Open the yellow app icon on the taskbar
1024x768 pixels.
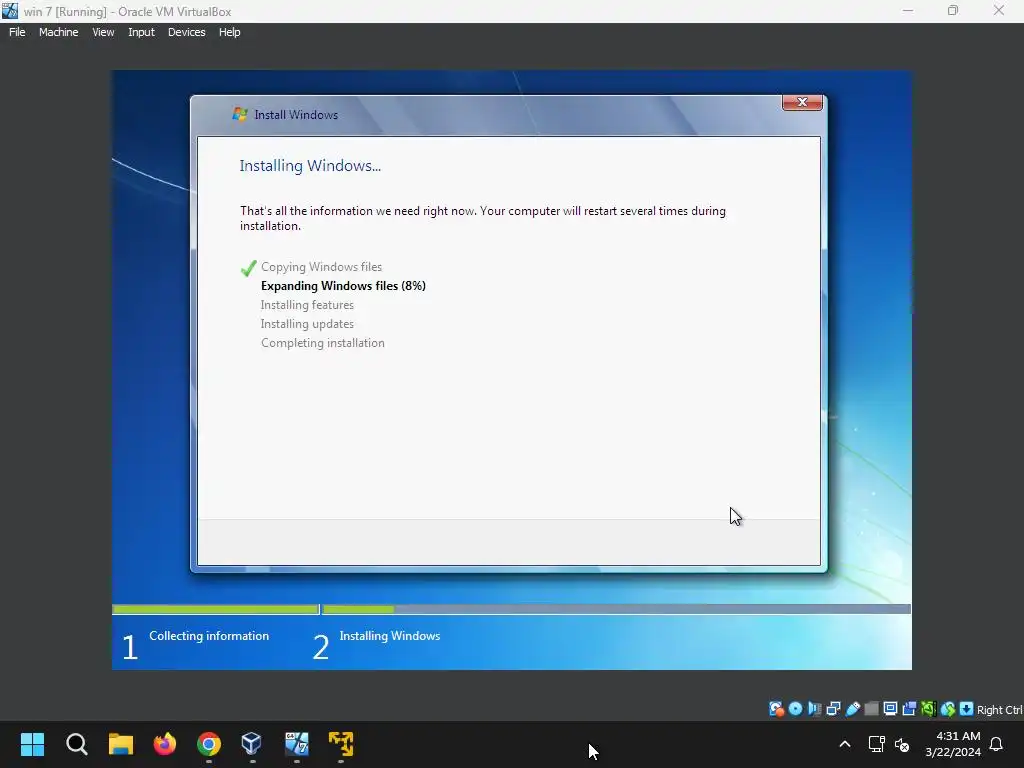341,744
